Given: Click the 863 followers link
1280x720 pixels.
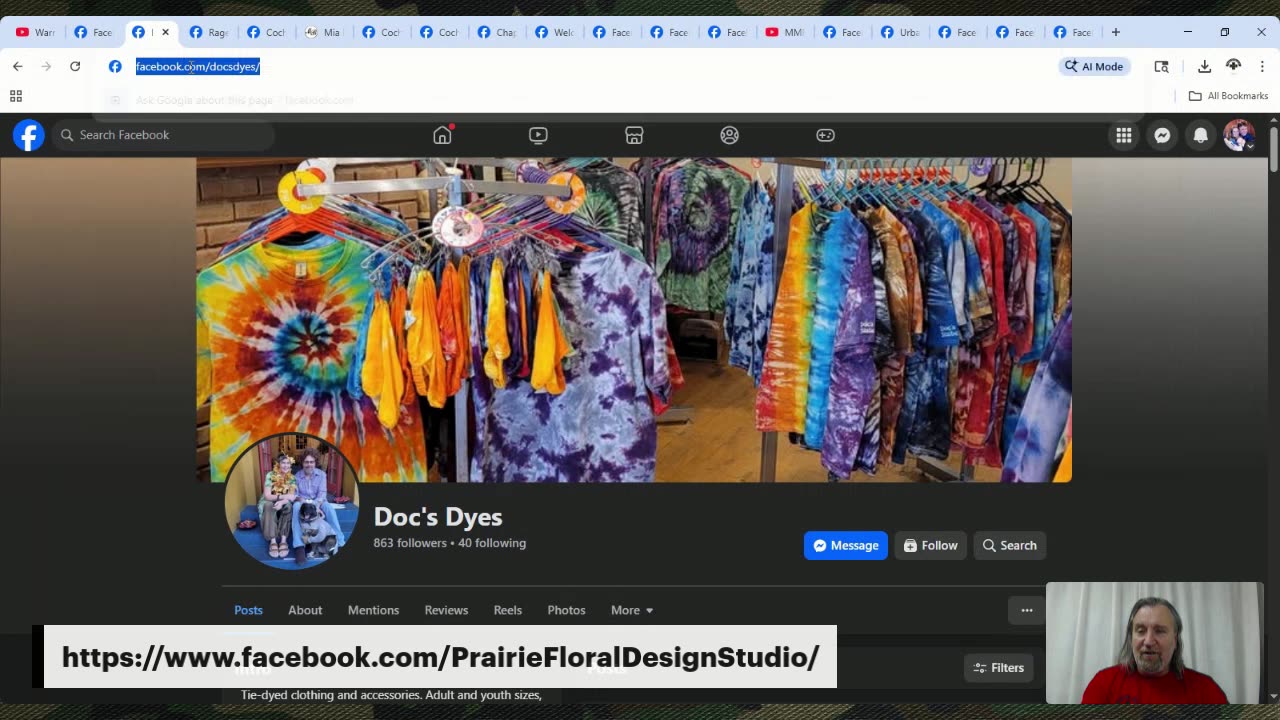Looking at the screenshot, I should click(x=410, y=543).
